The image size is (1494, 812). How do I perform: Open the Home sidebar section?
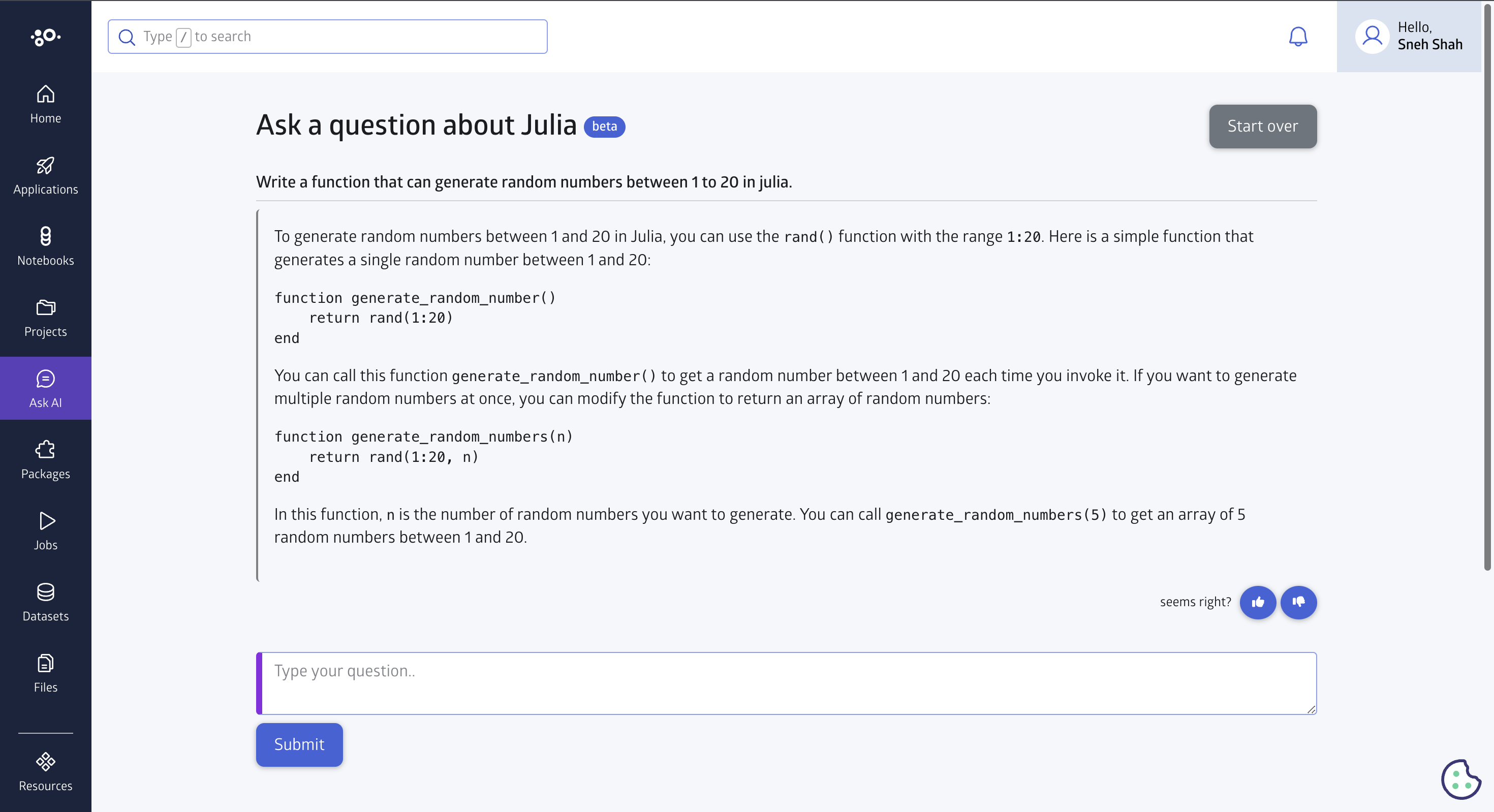coord(45,104)
